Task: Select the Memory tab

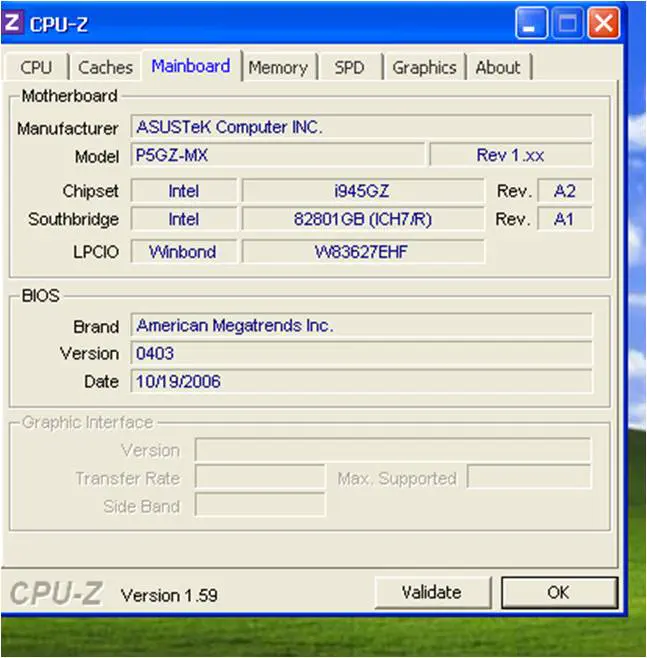Action: (277, 68)
